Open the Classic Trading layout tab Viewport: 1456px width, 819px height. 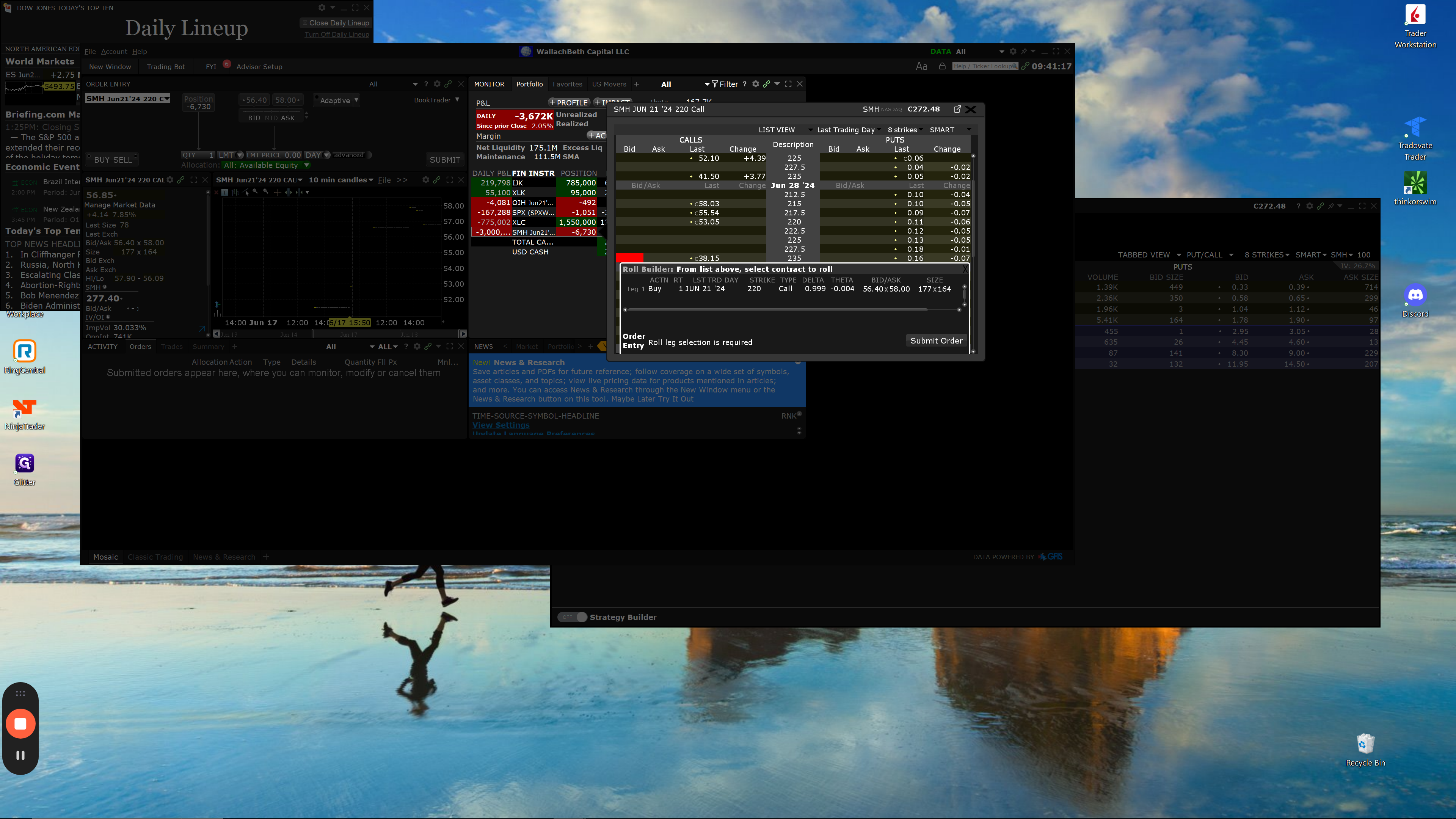(155, 557)
